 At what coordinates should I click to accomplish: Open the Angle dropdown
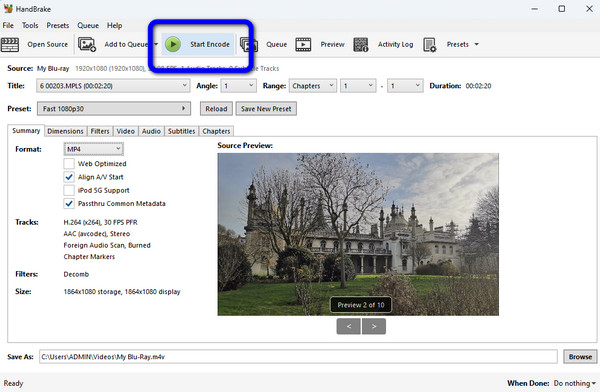[x=239, y=86]
